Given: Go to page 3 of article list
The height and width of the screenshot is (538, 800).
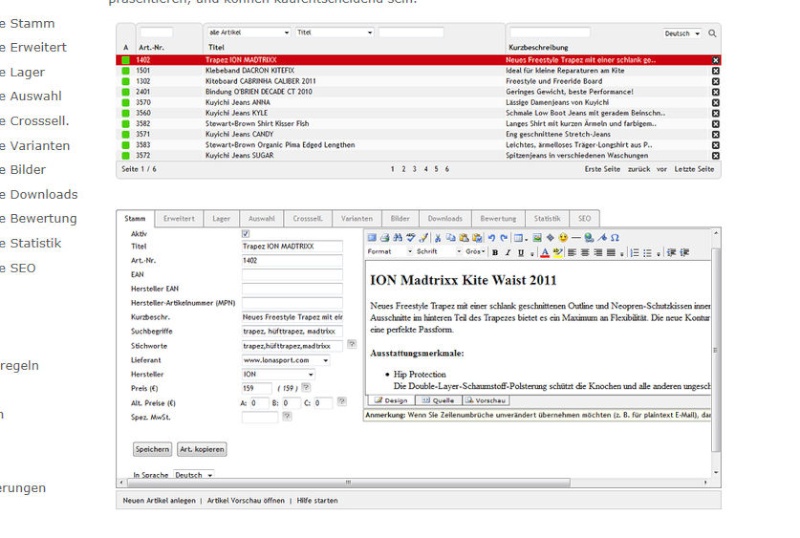Looking at the screenshot, I should click(x=414, y=169).
